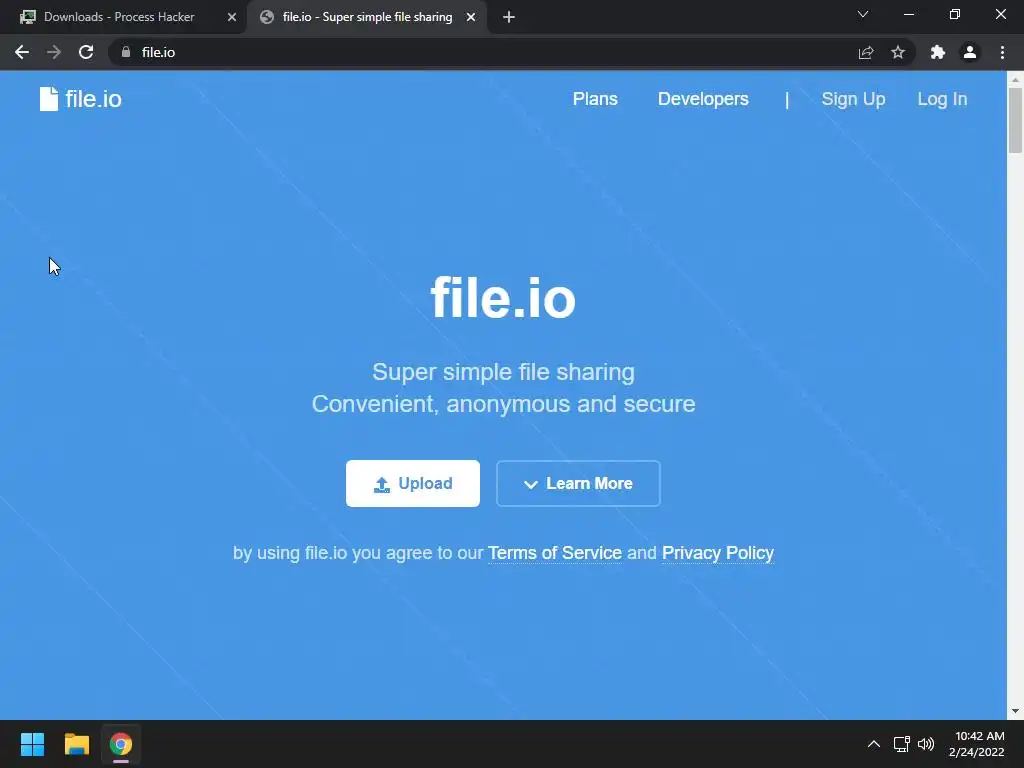Viewport: 1024px width, 768px height.
Task: Click the large file.io heading text
Action: 503,298
